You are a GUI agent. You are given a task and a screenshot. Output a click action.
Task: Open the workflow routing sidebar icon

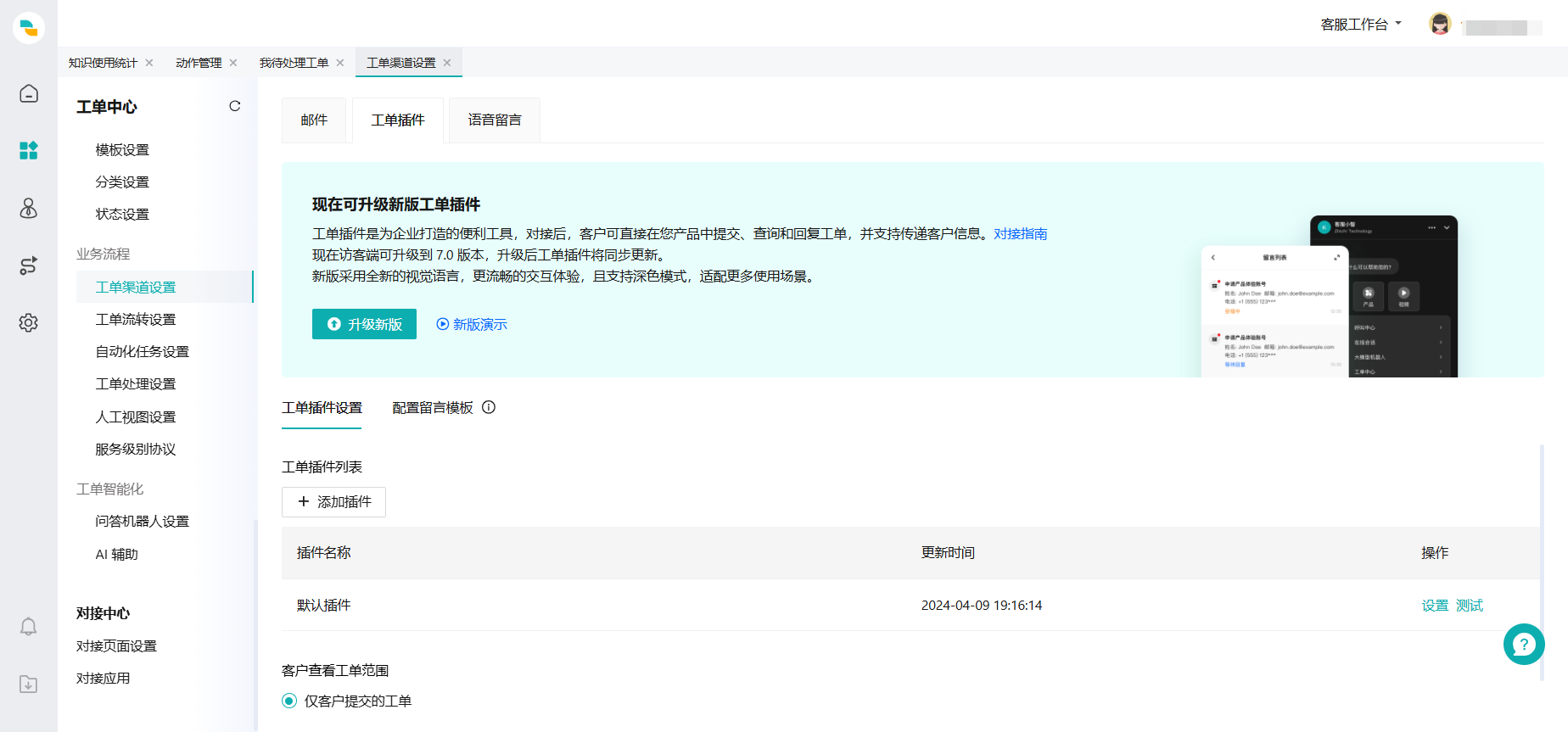coord(29,265)
